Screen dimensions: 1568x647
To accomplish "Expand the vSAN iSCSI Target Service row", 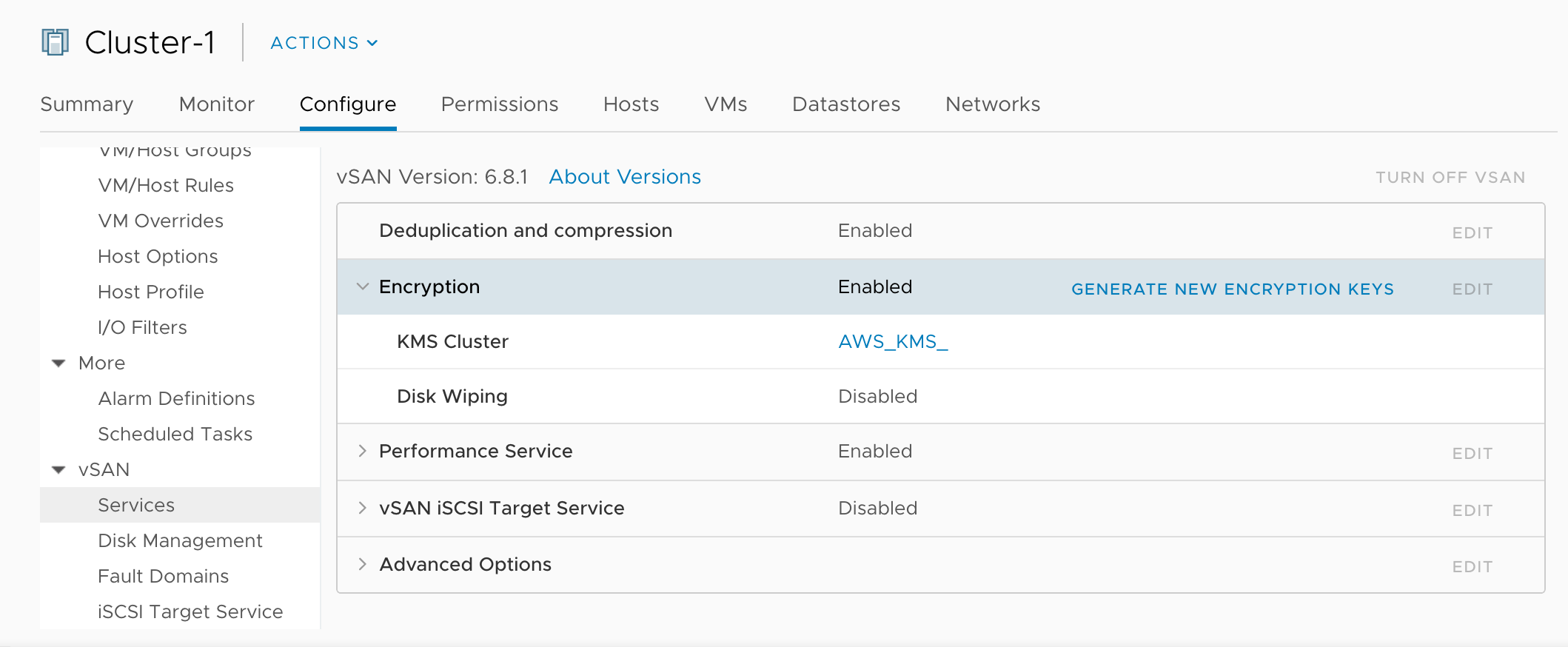I will (362, 508).
